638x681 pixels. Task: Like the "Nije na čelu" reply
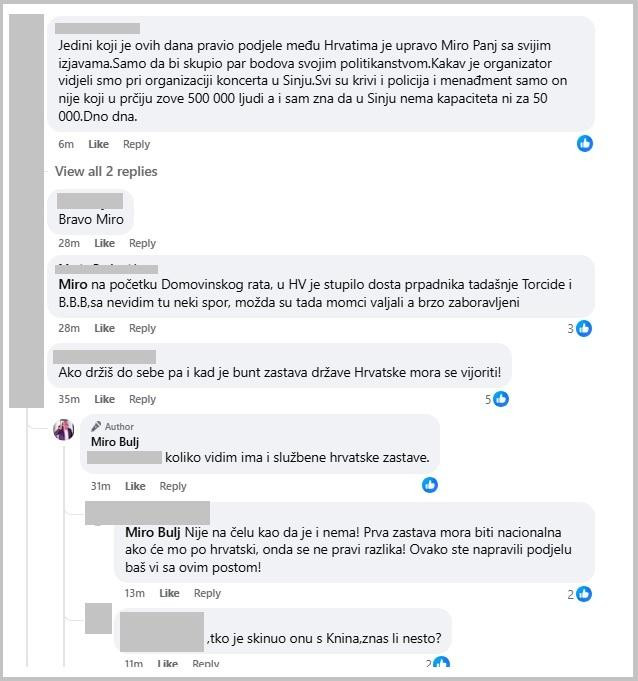tap(169, 593)
